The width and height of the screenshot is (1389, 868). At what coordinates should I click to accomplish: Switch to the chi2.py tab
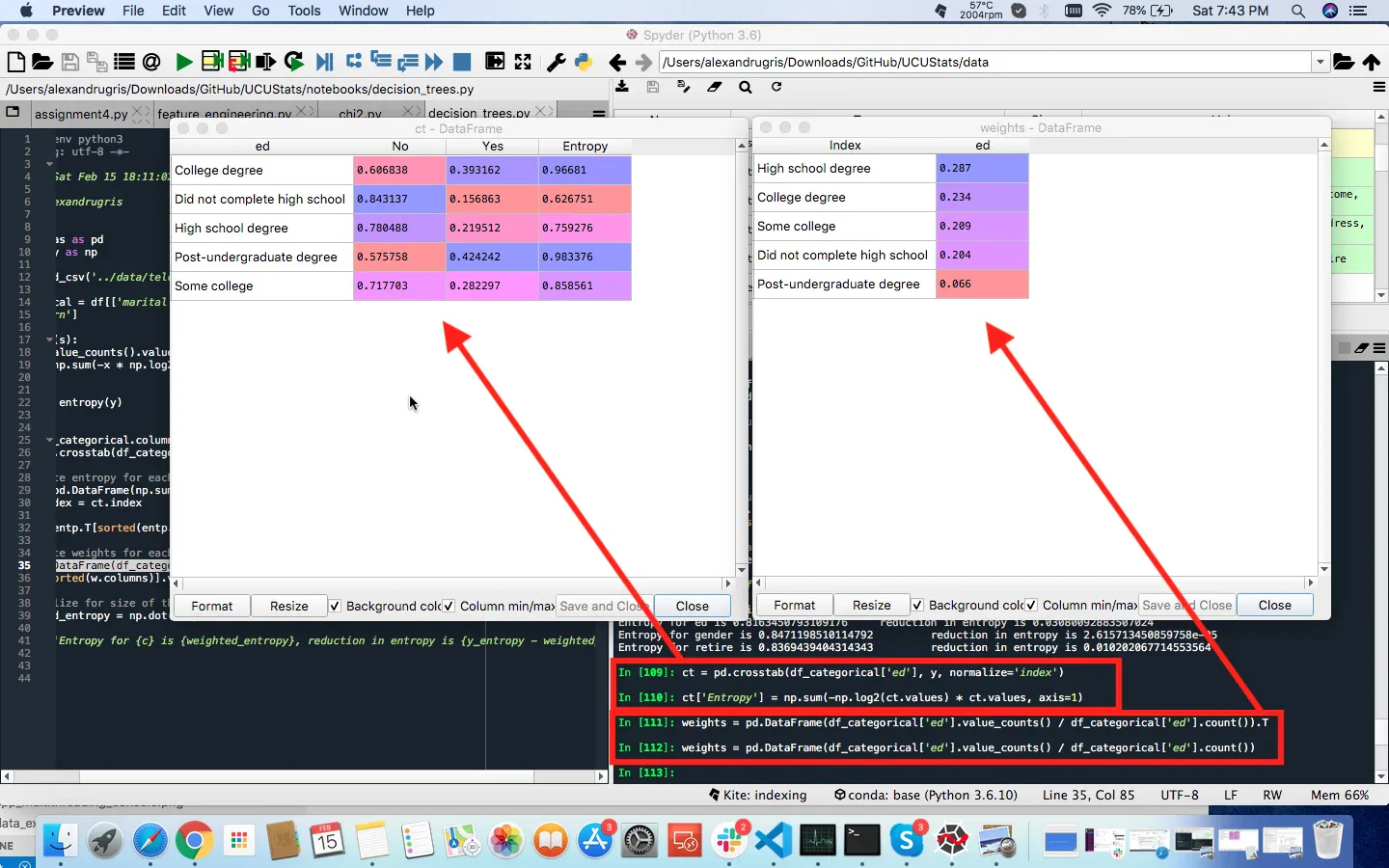[360, 114]
